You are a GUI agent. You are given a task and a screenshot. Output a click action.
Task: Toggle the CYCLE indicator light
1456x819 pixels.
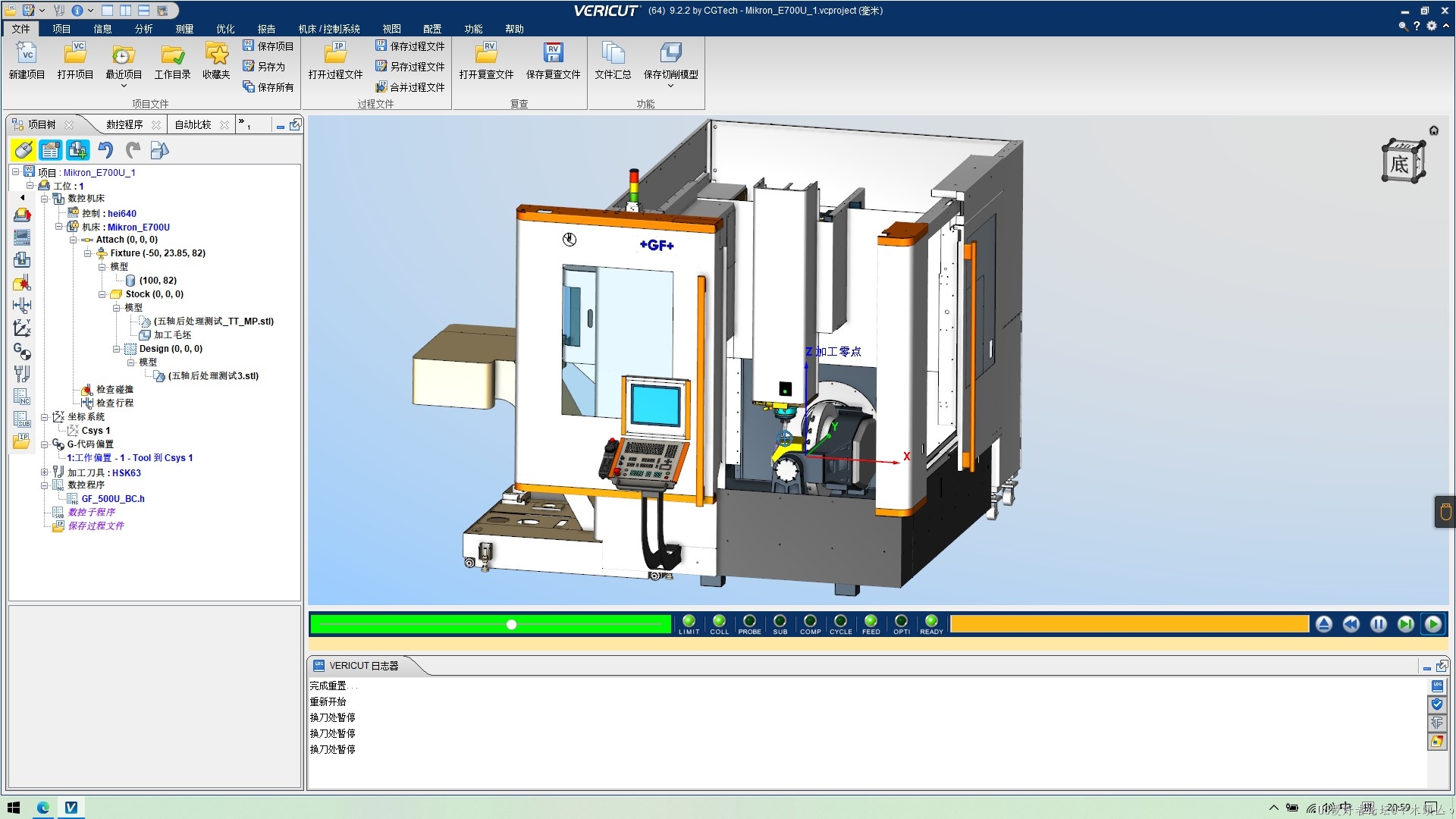(x=840, y=624)
